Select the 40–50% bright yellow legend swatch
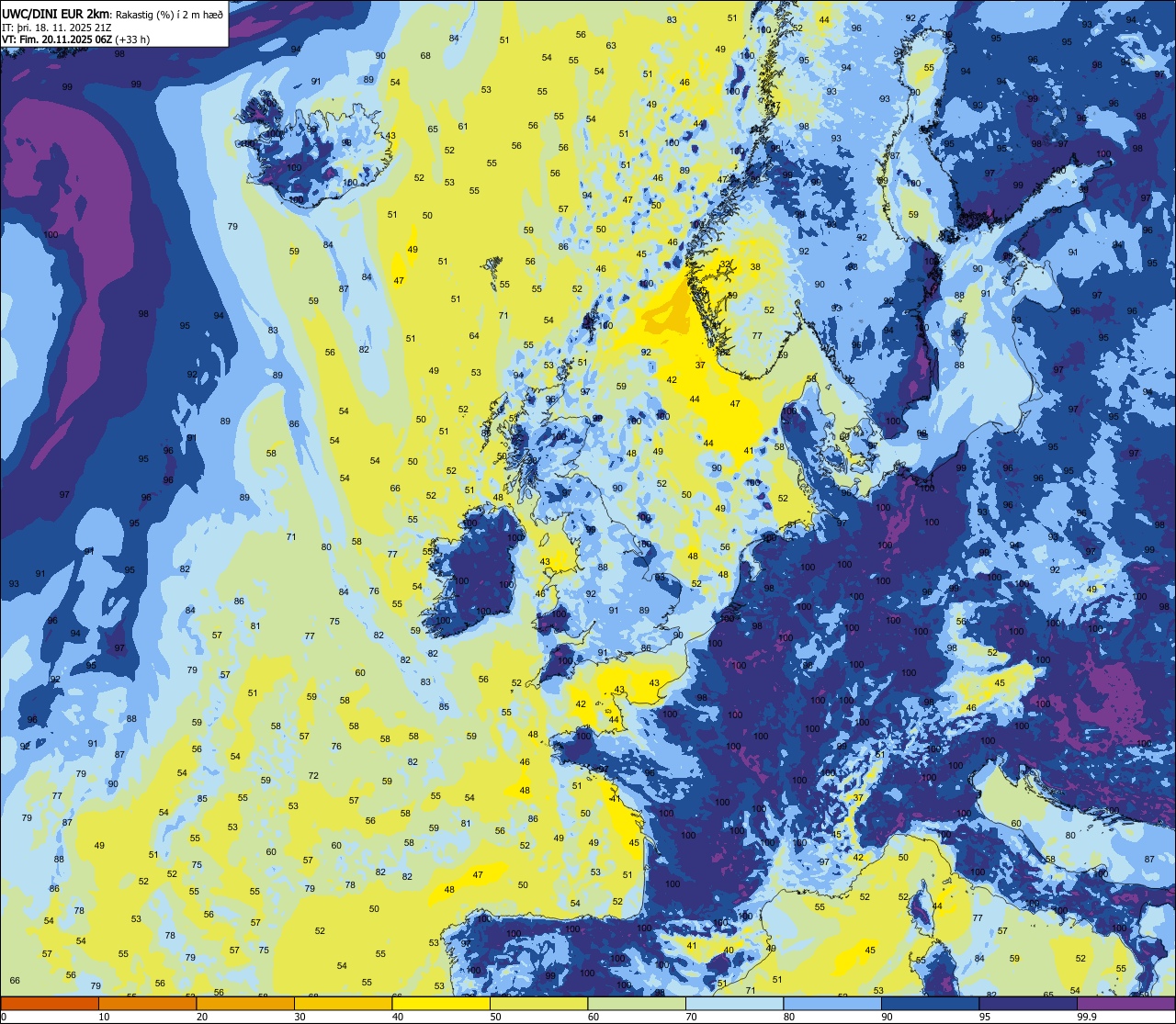Image resolution: width=1176 pixels, height=1024 pixels. [x=441, y=1004]
